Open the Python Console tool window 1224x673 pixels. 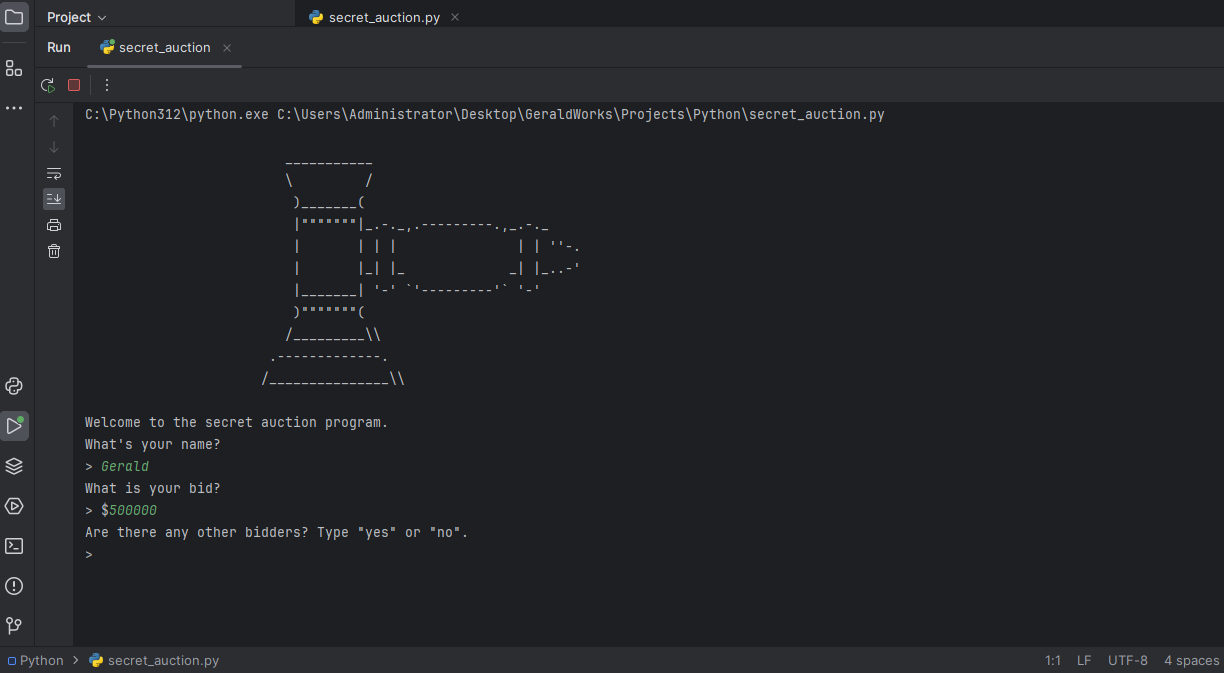[x=14, y=386]
